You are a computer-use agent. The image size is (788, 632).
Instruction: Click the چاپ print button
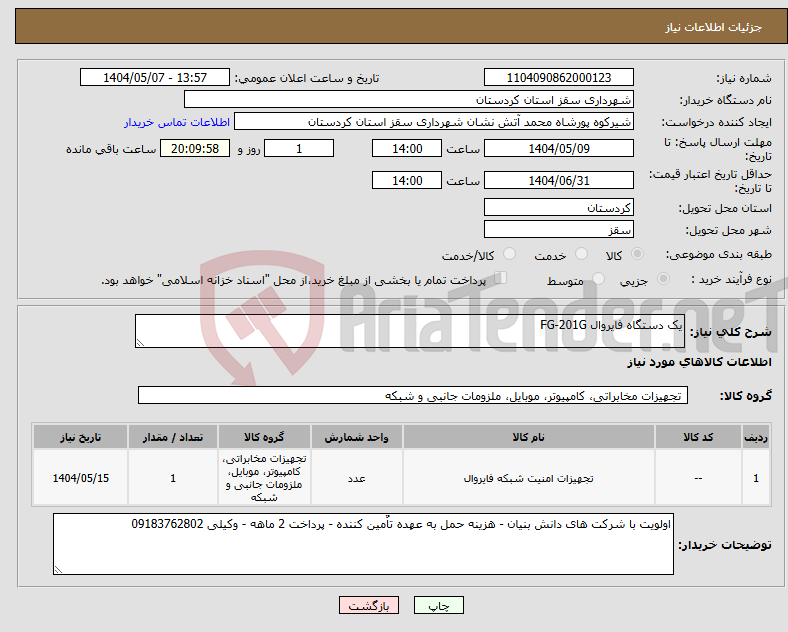pyautogui.click(x=439, y=605)
